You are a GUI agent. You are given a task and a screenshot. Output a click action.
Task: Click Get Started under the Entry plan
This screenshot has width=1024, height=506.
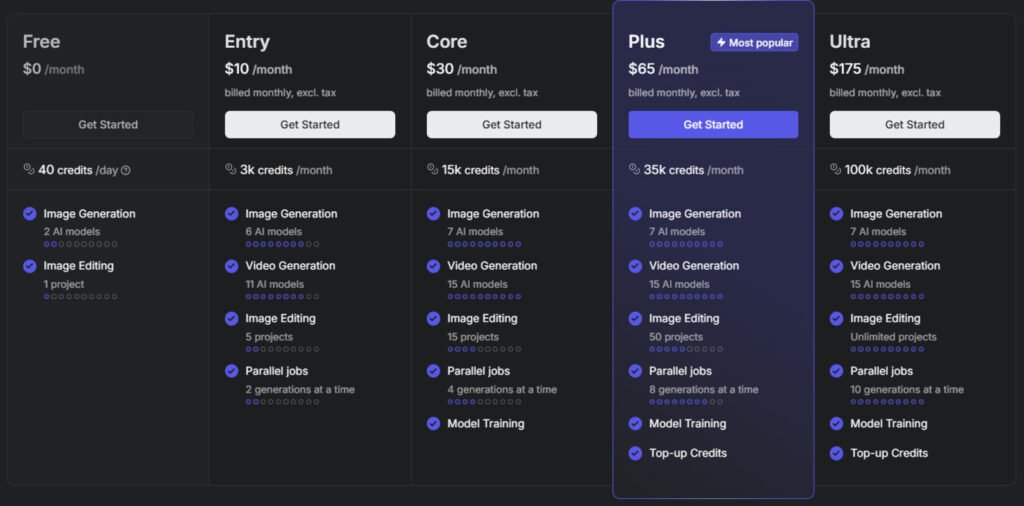coord(310,124)
